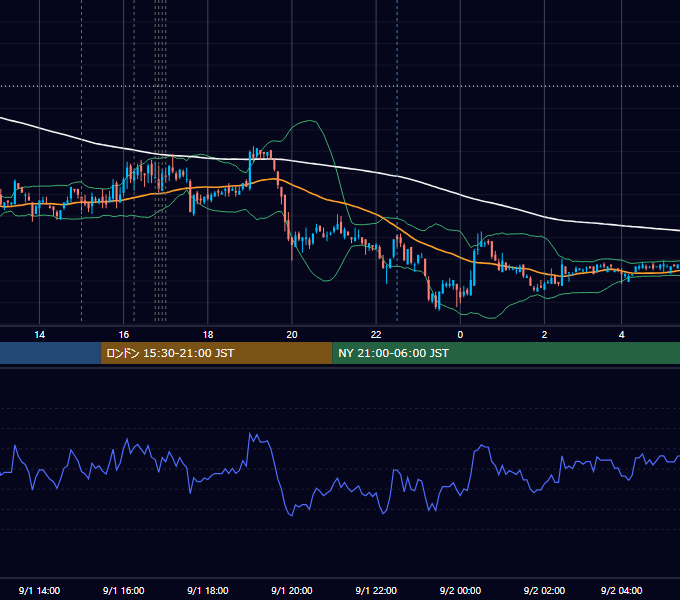Click the hour label 22 on price chart axis

tap(376, 335)
